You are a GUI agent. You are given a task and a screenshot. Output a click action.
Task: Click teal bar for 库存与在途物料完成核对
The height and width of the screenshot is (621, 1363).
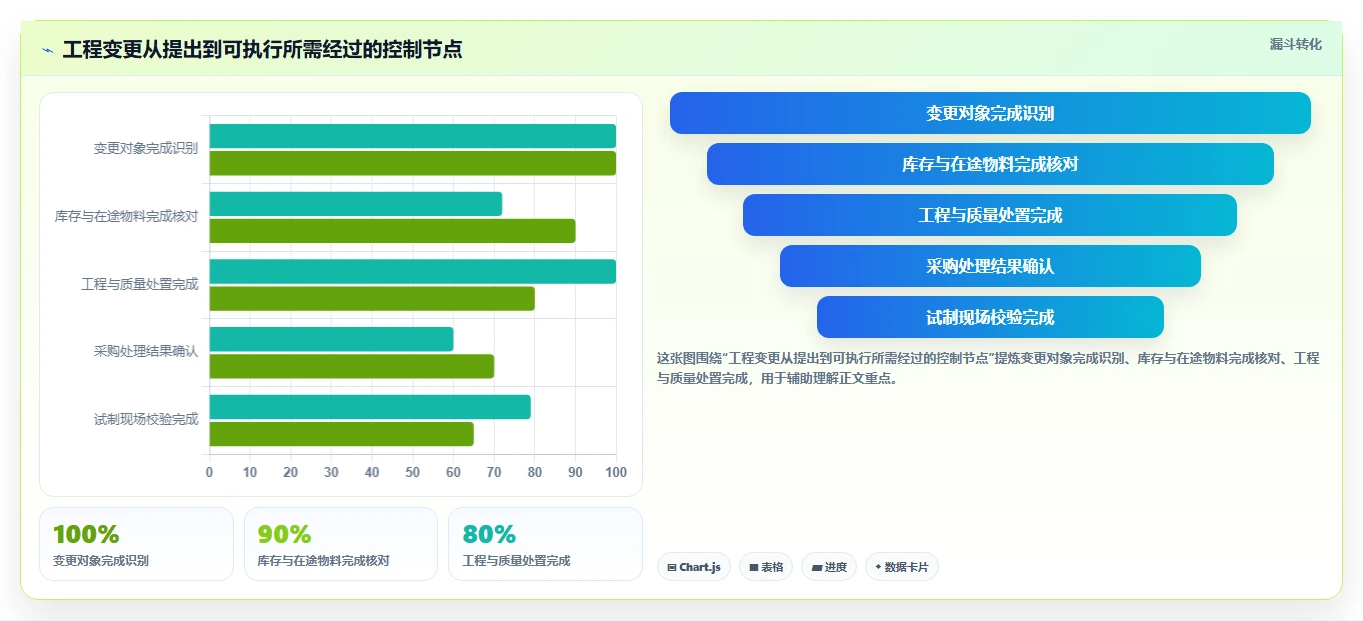click(x=355, y=204)
